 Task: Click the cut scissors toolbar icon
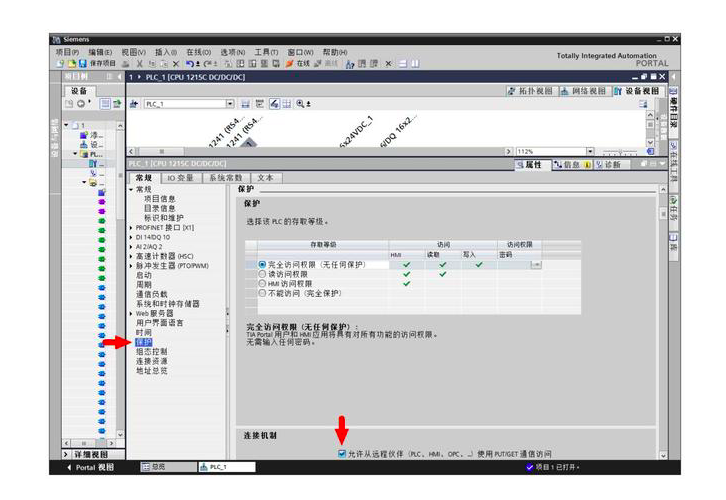coord(139,64)
